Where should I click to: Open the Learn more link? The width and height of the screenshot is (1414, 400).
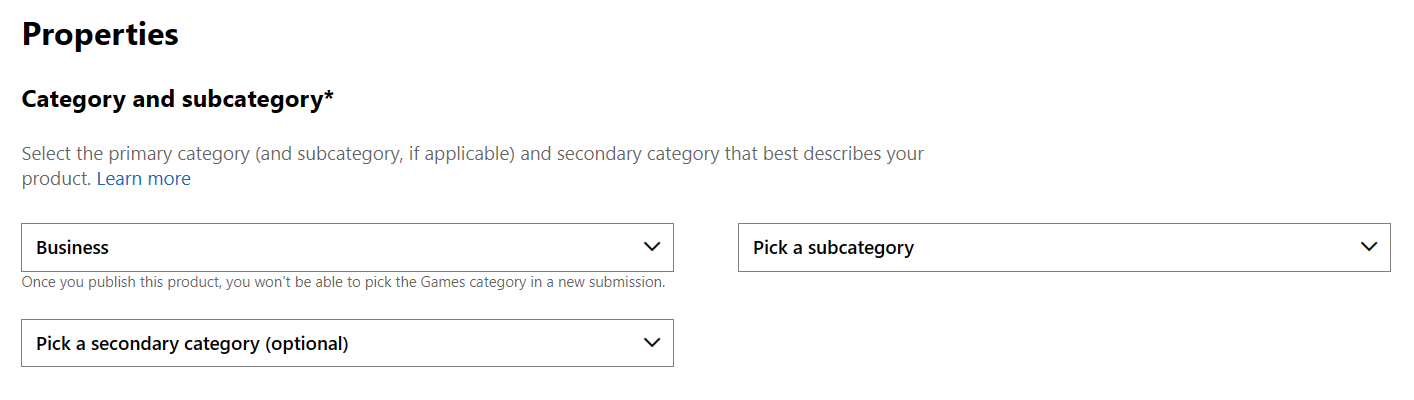(143, 179)
